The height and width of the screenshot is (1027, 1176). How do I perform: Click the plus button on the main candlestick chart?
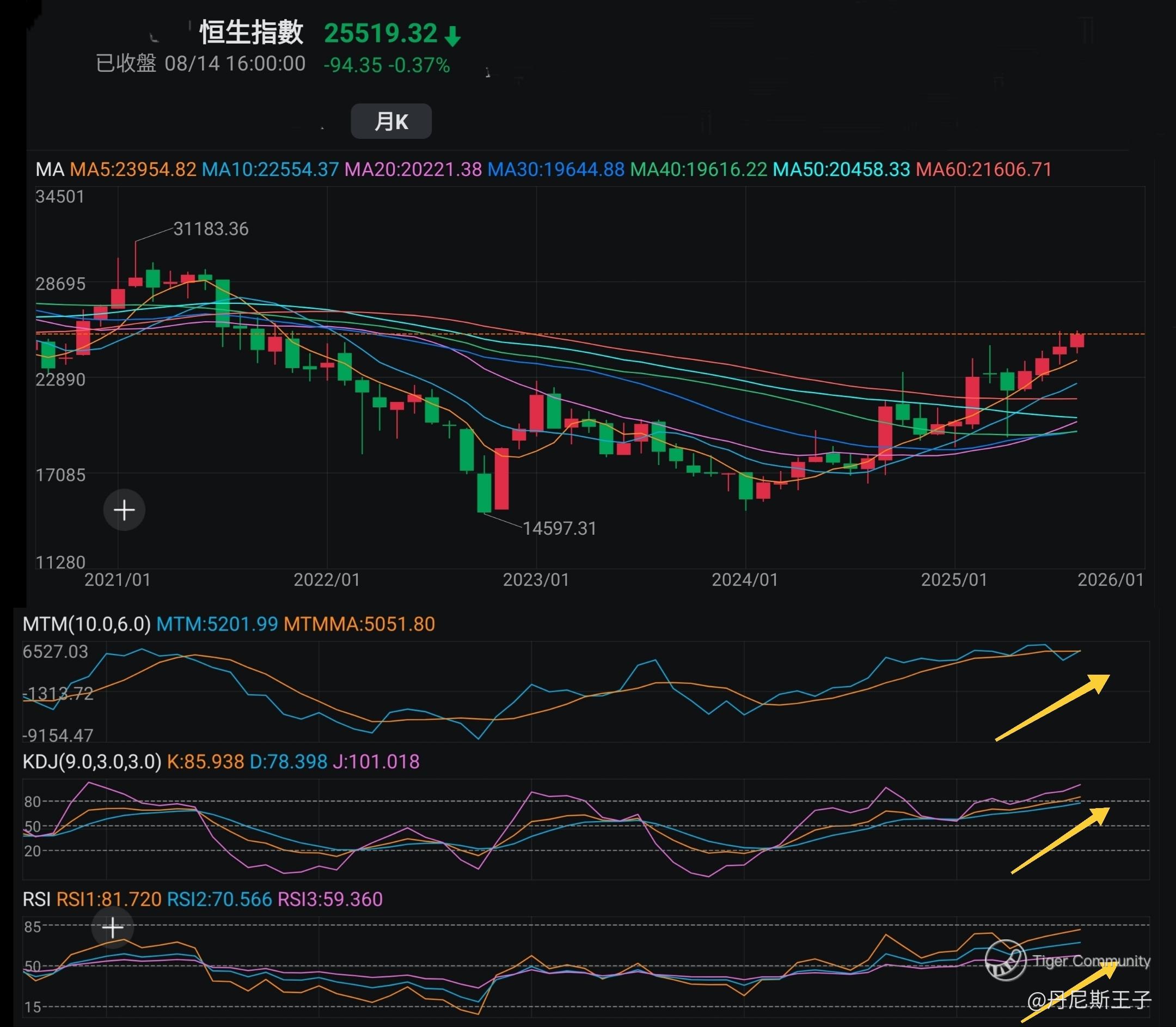124,510
